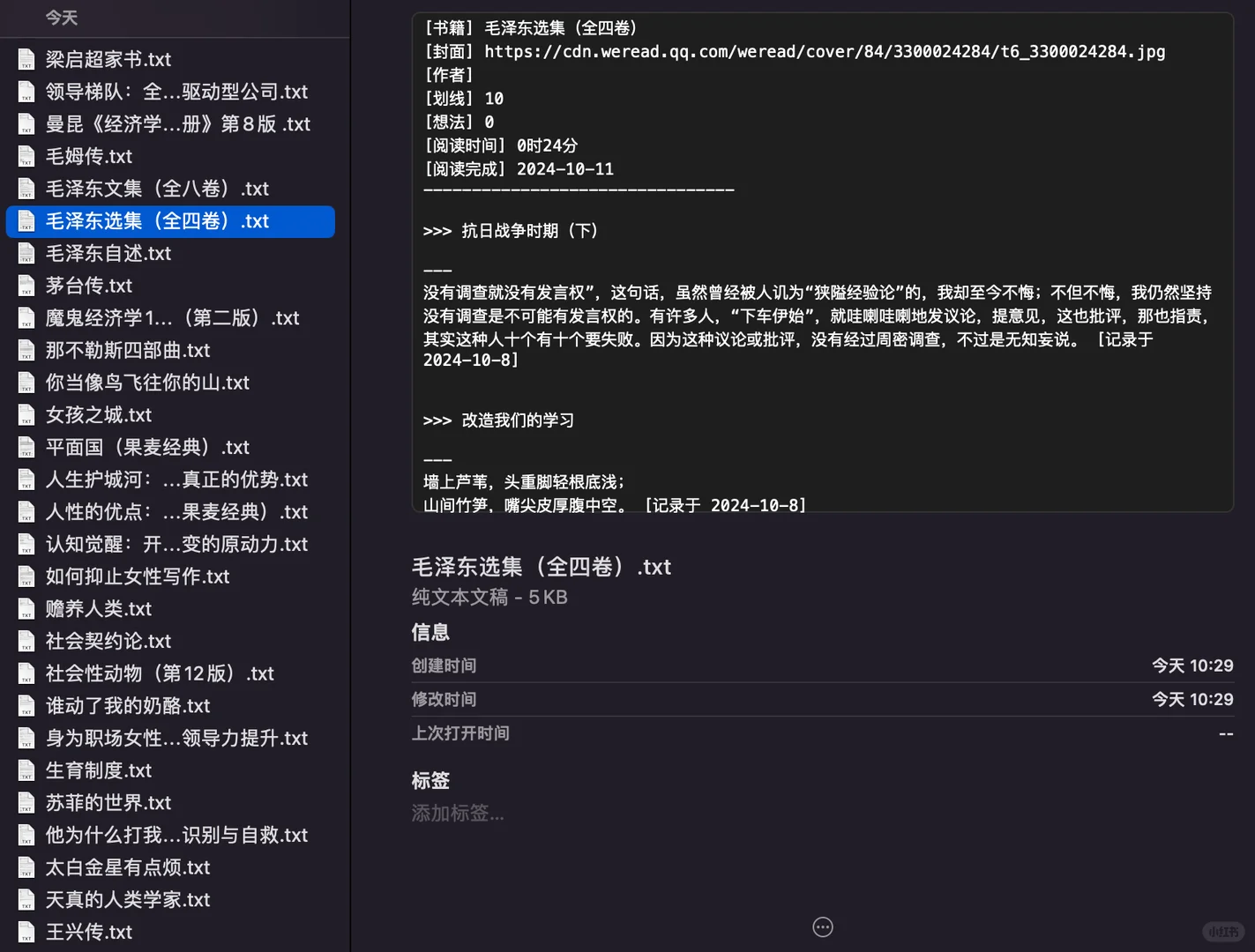Screen dimensions: 1255x952
Task: Collapse the 今天 section header
Action: [62, 17]
